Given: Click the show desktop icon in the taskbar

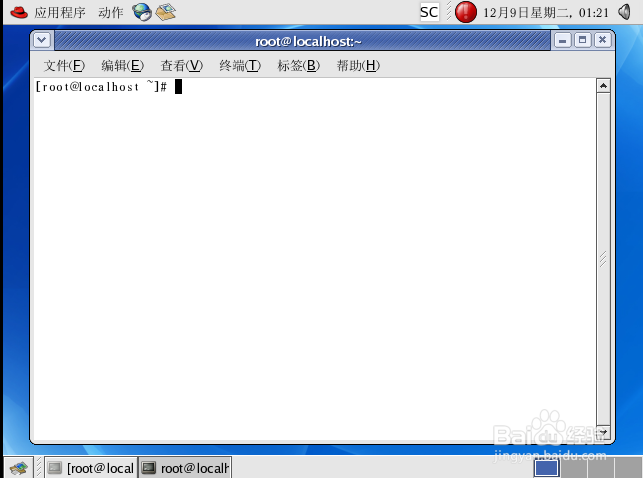Looking at the screenshot, I should [18, 467].
